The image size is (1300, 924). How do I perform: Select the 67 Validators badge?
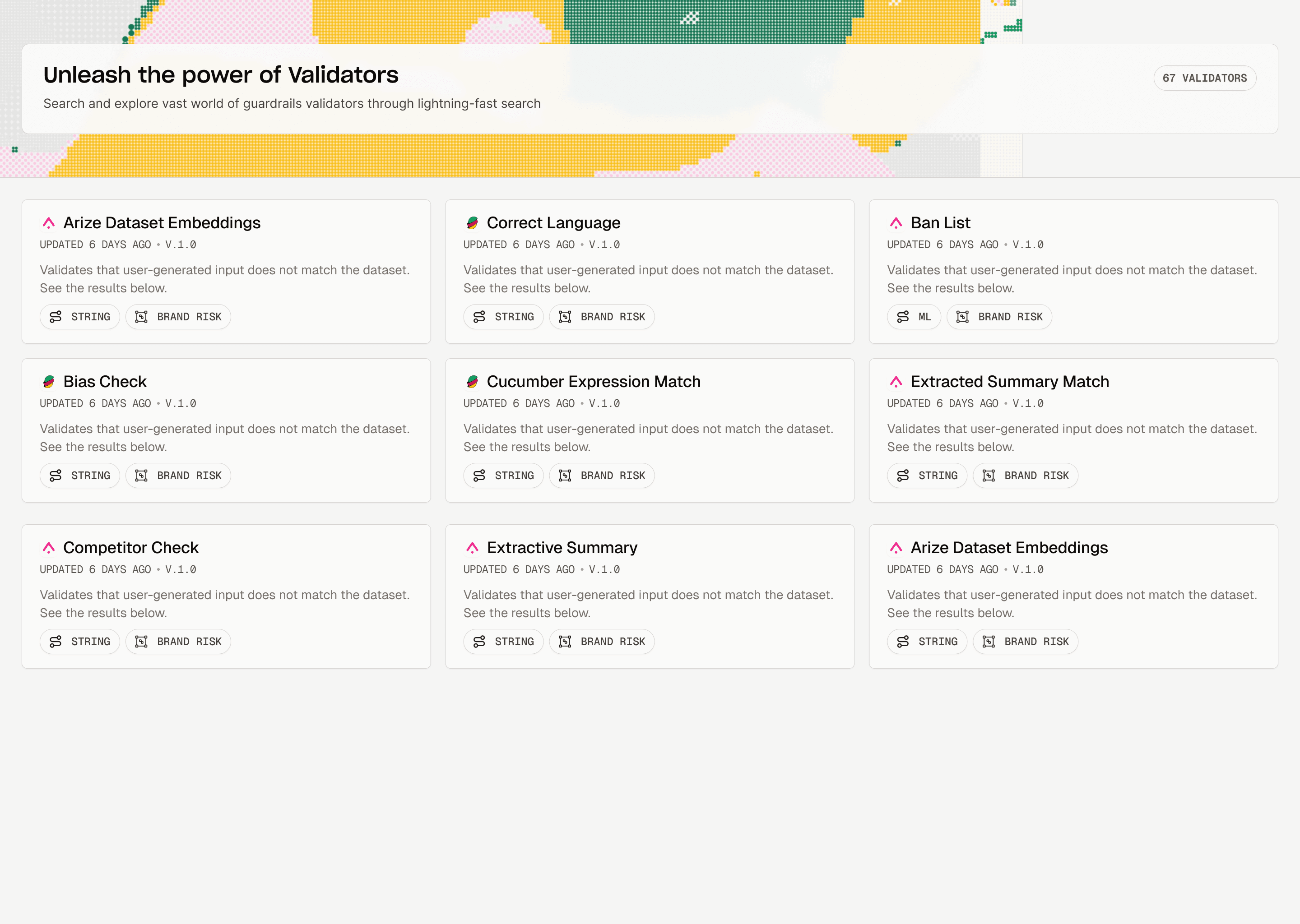pyautogui.click(x=1204, y=78)
